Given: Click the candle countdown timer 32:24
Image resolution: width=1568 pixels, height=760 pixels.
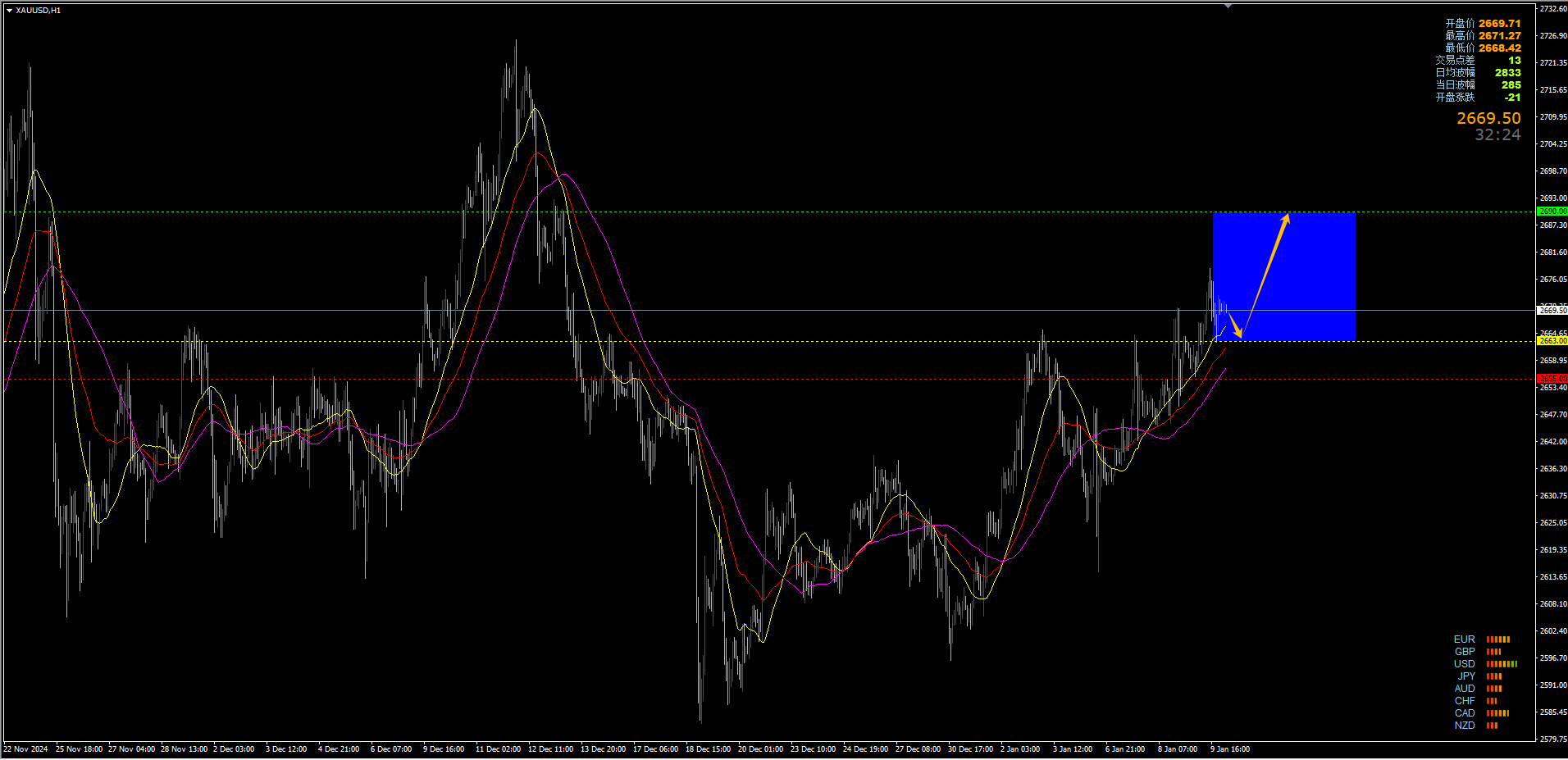Looking at the screenshot, I should (1497, 135).
